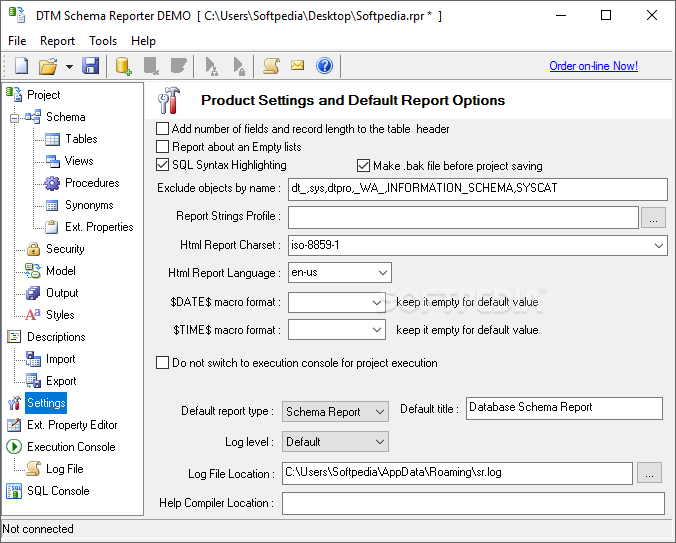Open the Model tree node
The height and width of the screenshot is (543, 676).
pyautogui.click(x=61, y=271)
